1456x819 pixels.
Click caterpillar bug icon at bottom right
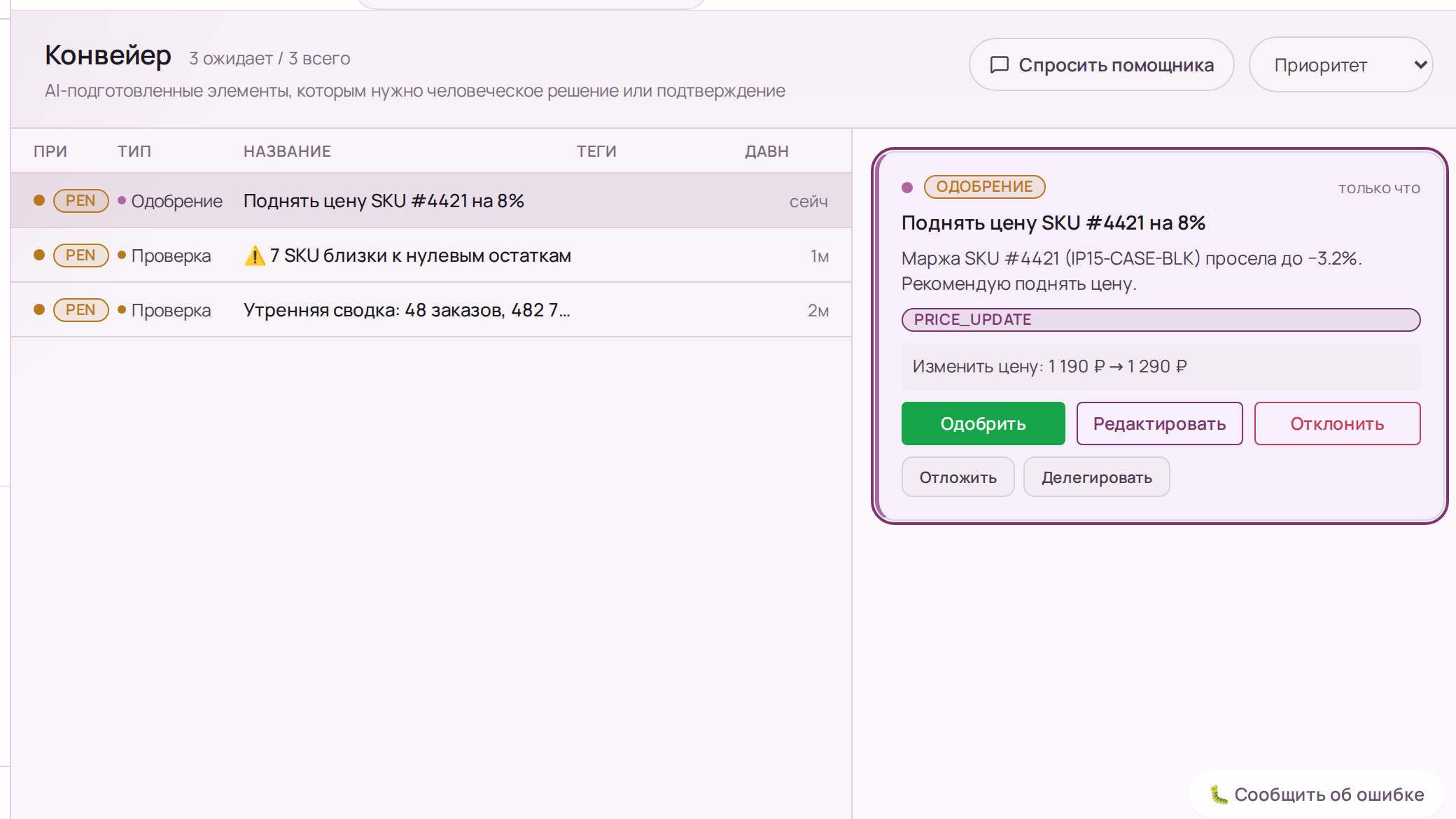(x=1219, y=794)
